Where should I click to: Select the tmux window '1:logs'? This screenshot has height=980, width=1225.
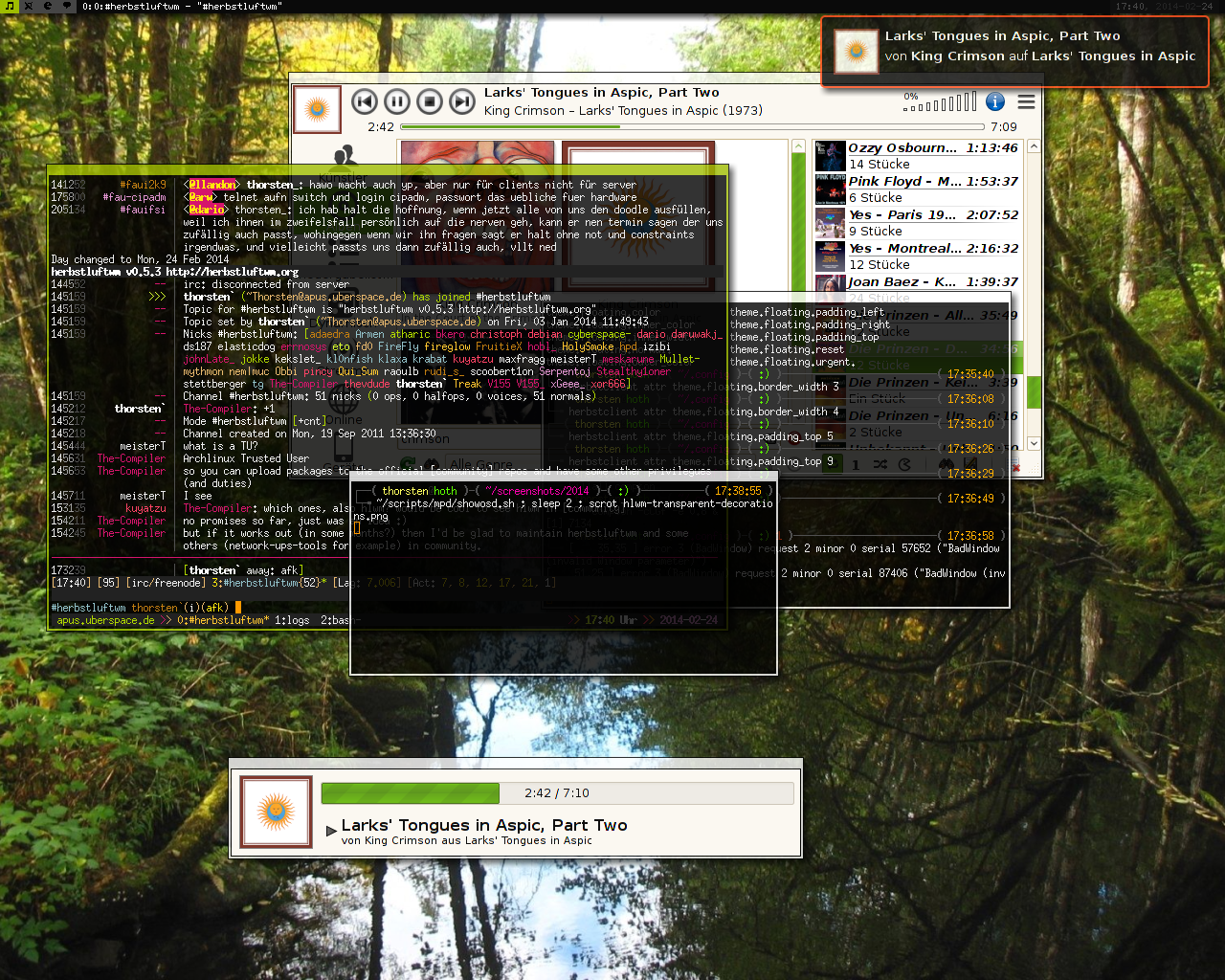pyautogui.click(x=292, y=620)
